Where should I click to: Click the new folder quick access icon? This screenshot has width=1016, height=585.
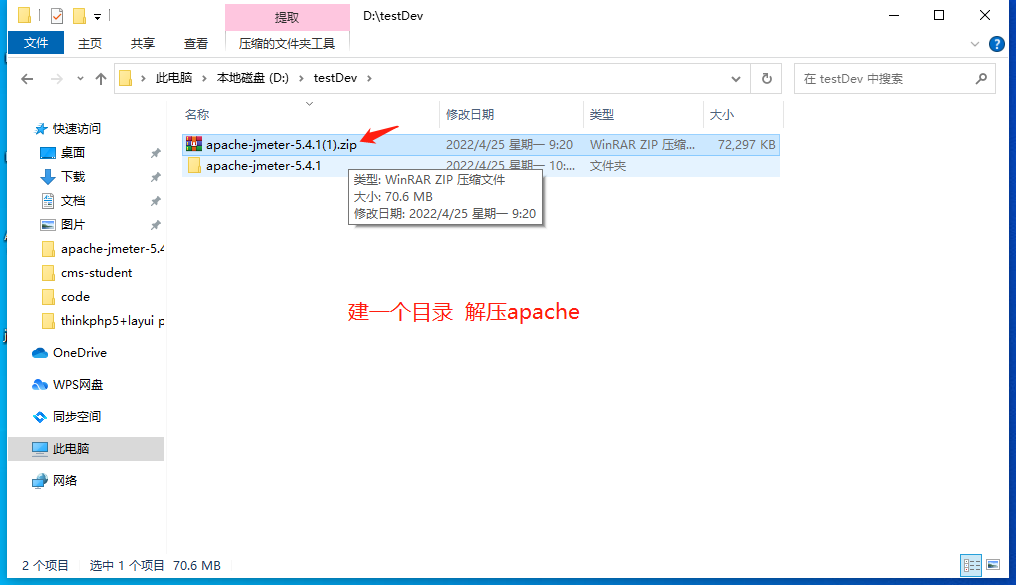(79, 16)
